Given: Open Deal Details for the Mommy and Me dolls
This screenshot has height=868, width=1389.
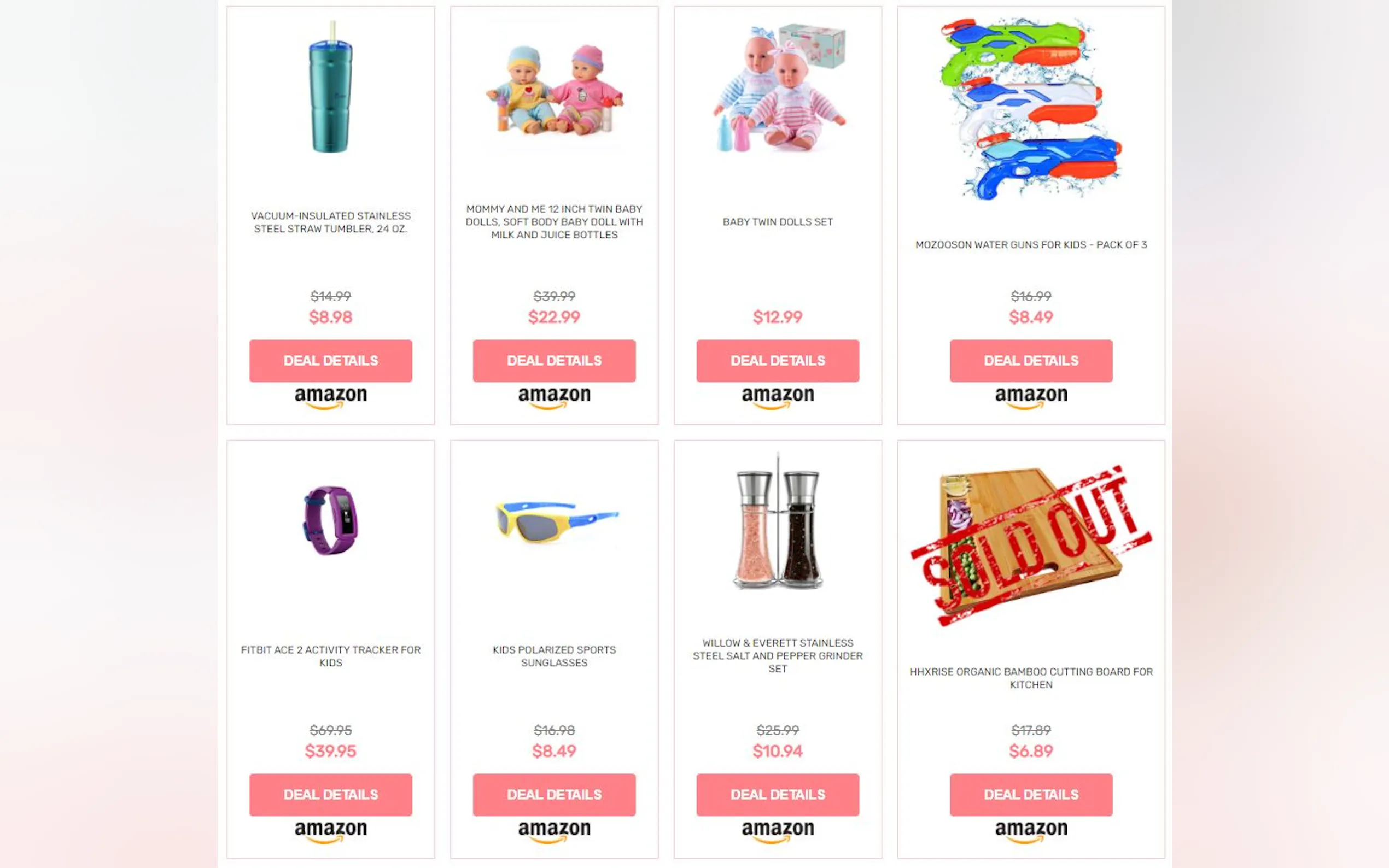Looking at the screenshot, I should tap(554, 361).
